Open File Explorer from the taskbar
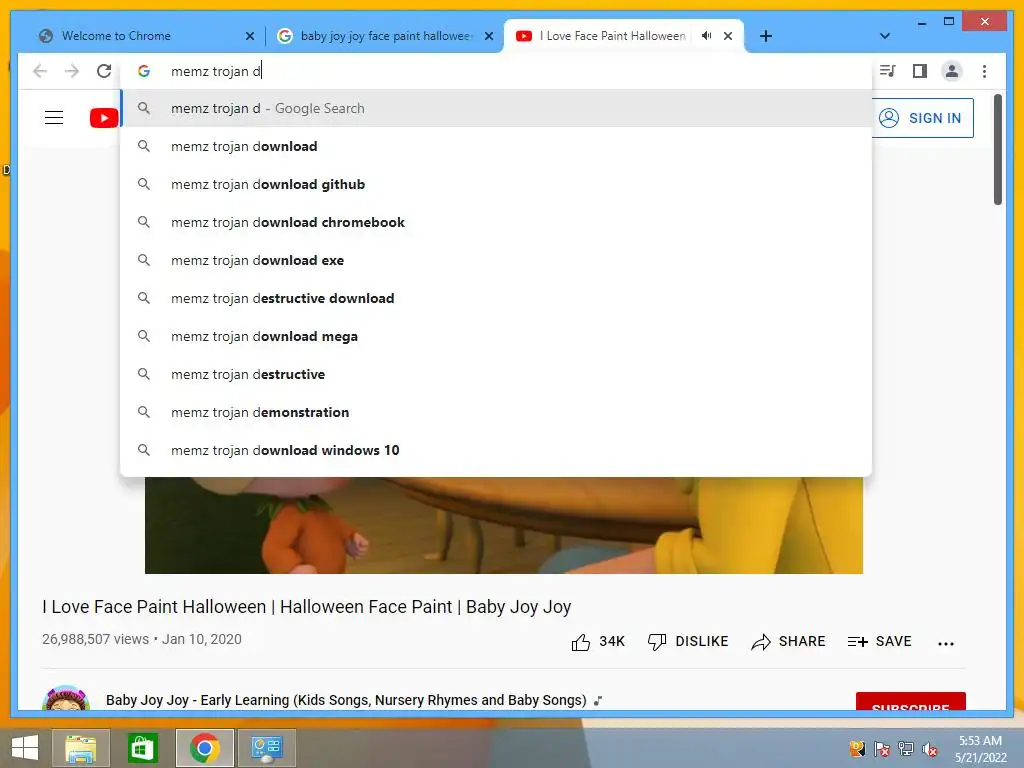Screen dimensions: 1024x768 [81, 748]
